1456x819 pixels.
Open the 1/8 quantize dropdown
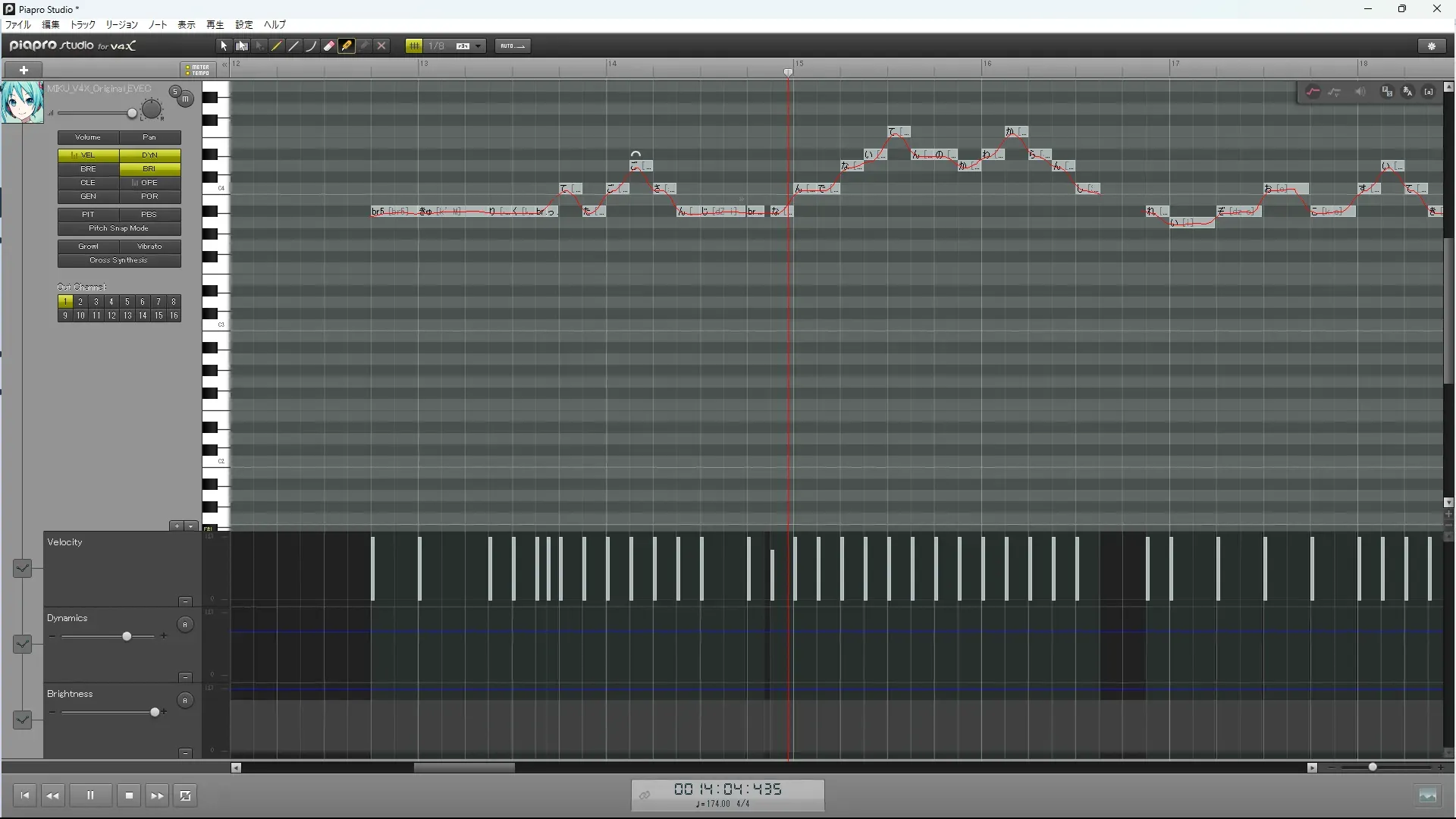478,46
